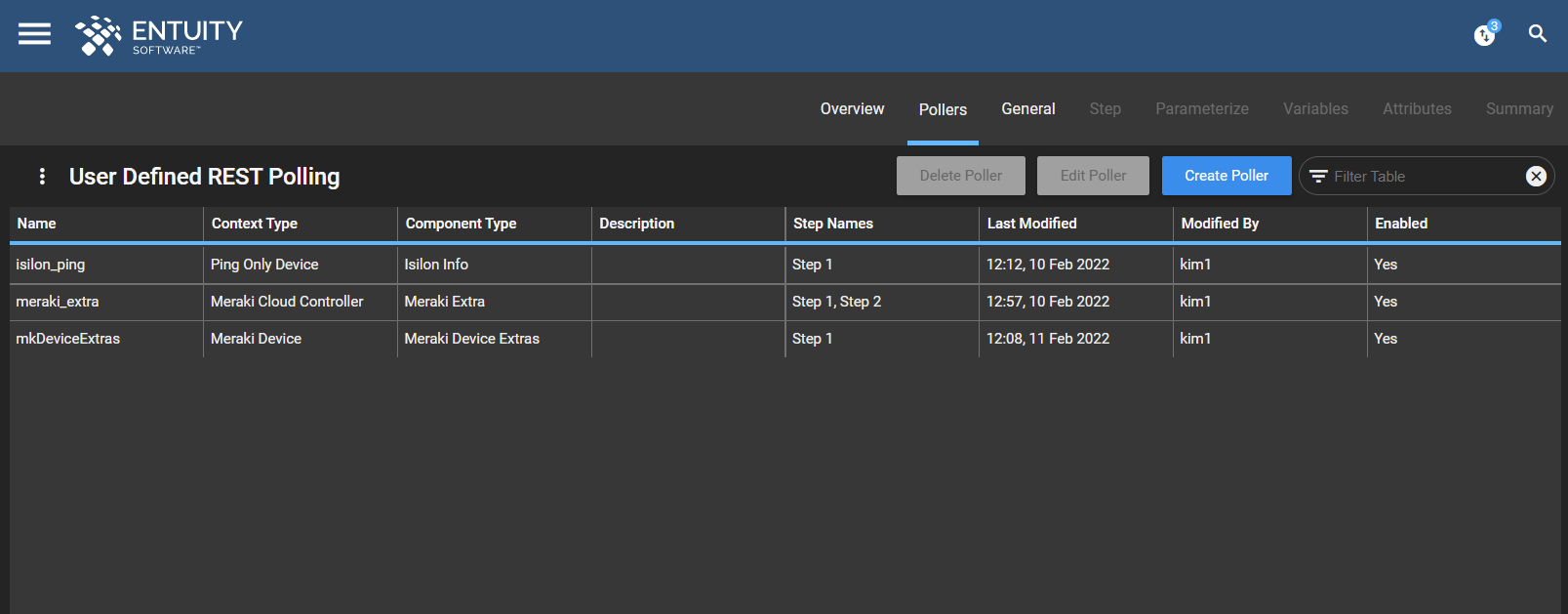Switch to the Overview tab

click(852, 109)
